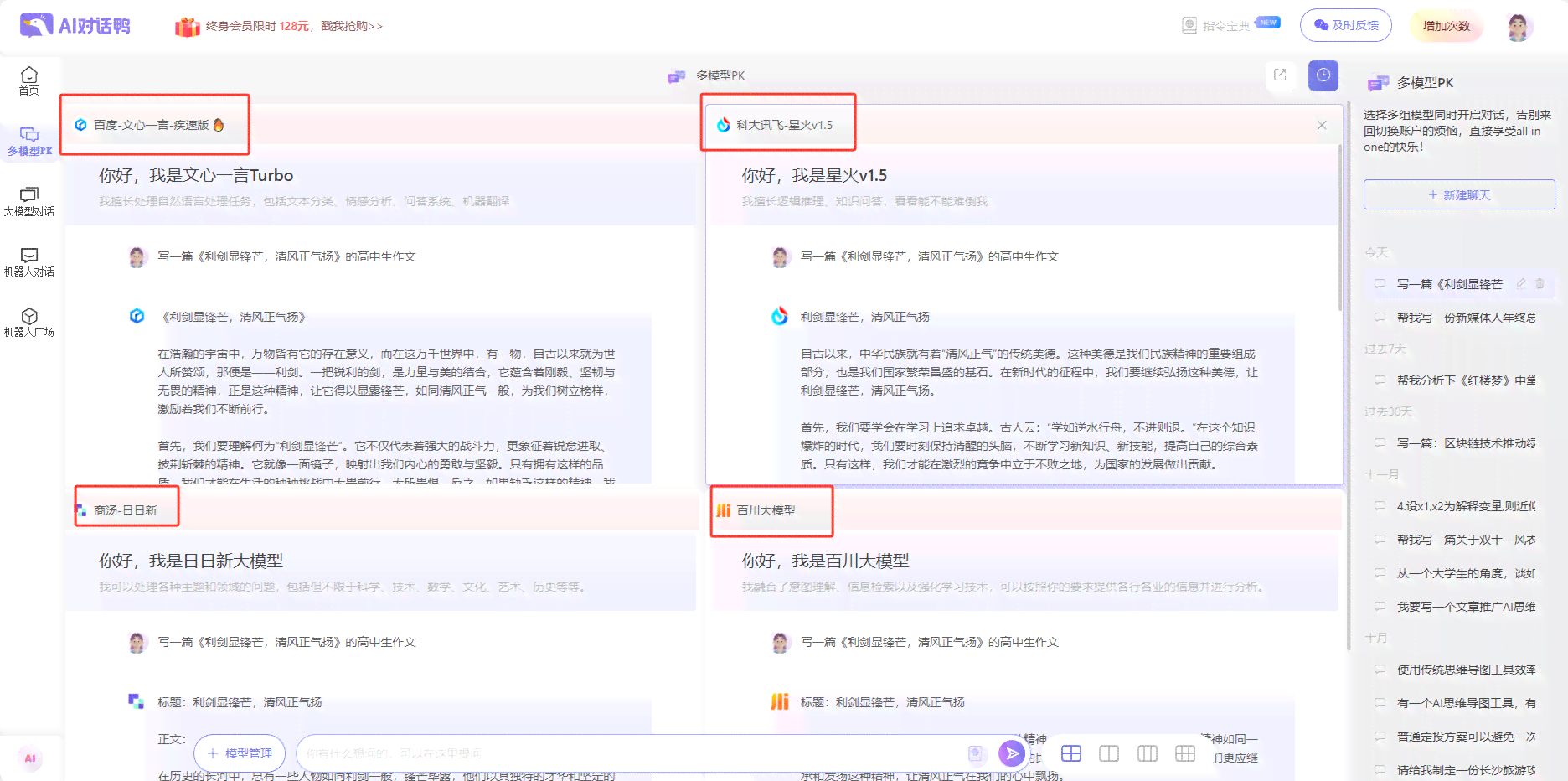Click the gift box promotion icon
The image size is (1568, 781).
(x=187, y=27)
